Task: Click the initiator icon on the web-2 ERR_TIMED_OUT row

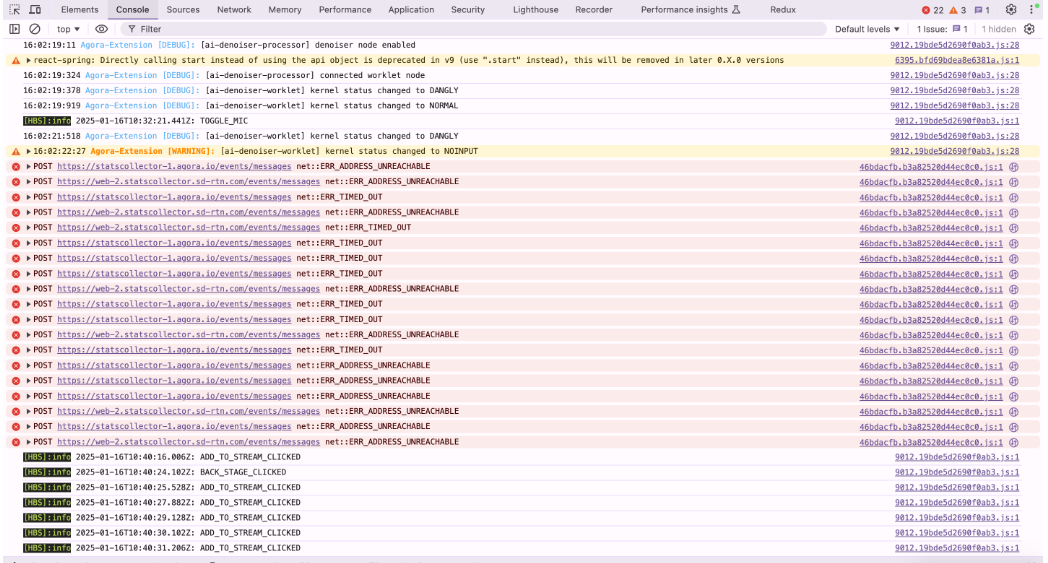Action: (x=1013, y=228)
